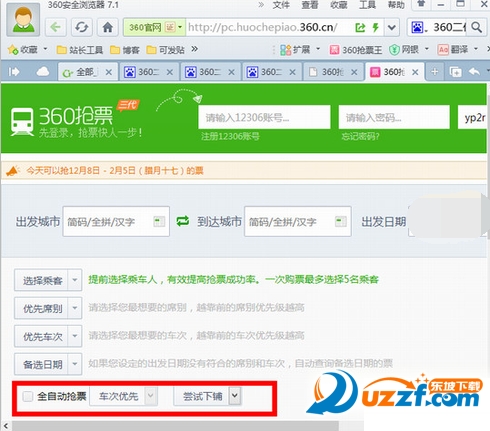This screenshot has width=490, height=431.
Task: Click the 到达城市 input field
Action: click(298, 222)
